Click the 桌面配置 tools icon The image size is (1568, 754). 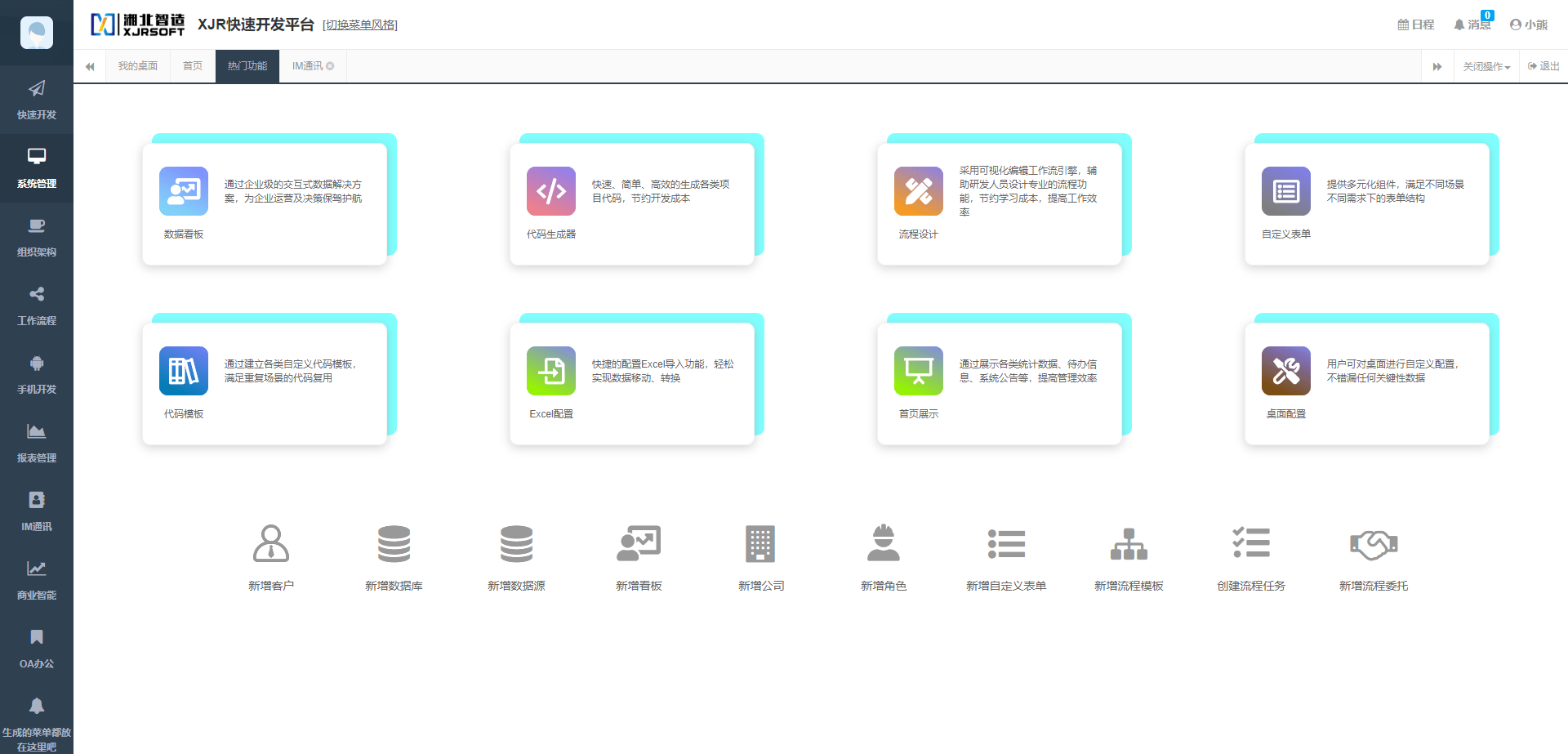coord(1286,371)
